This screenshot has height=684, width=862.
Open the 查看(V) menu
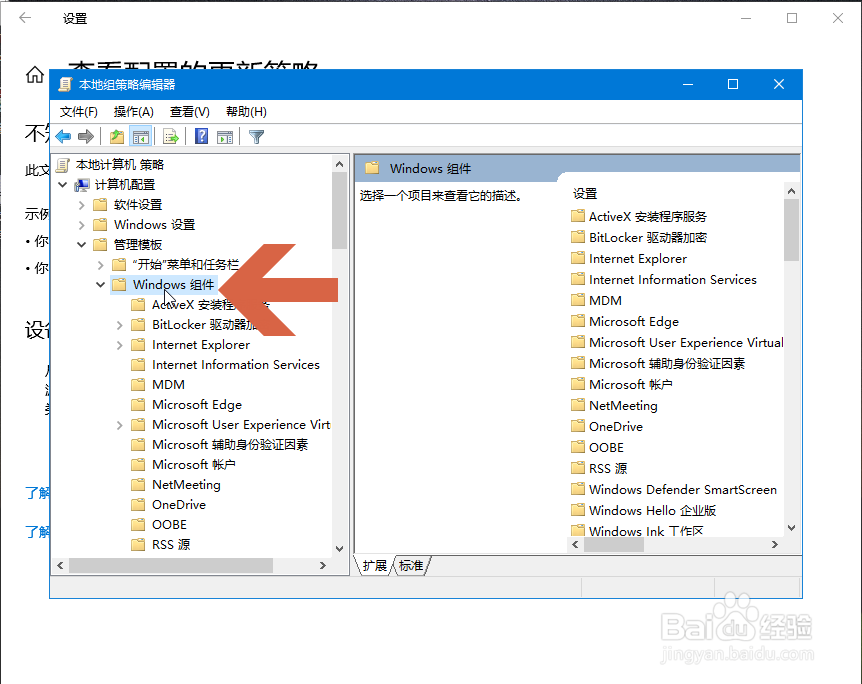pyautogui.click(x=190, y=112)
